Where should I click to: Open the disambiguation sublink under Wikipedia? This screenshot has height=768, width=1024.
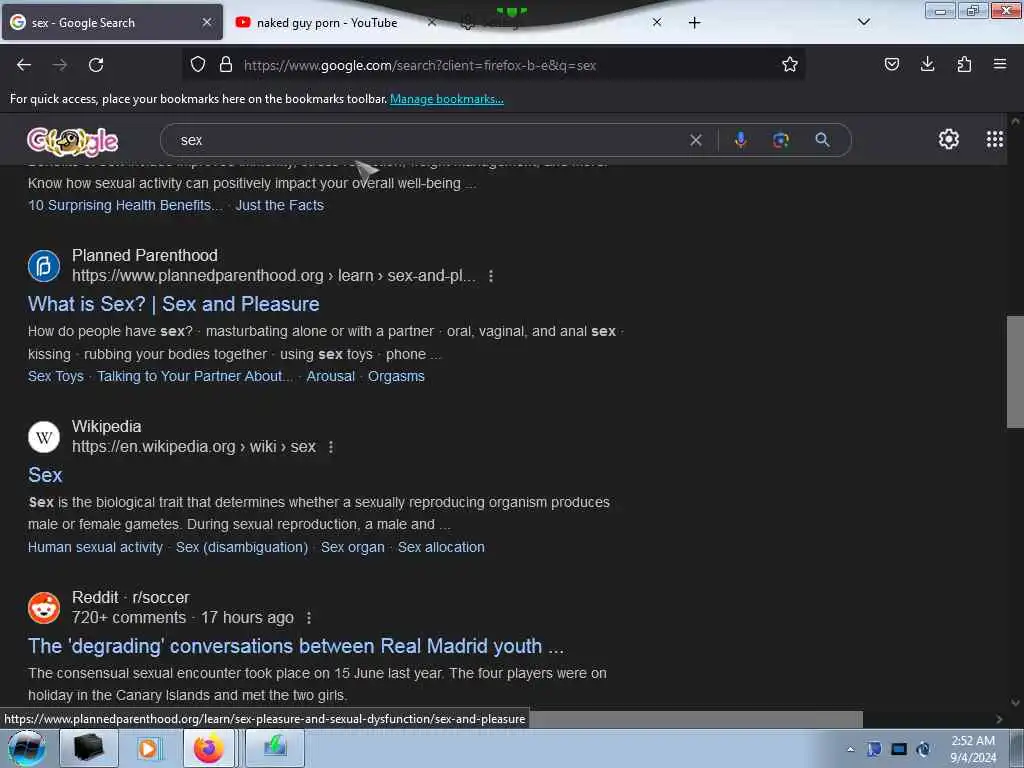pos(242,547)
